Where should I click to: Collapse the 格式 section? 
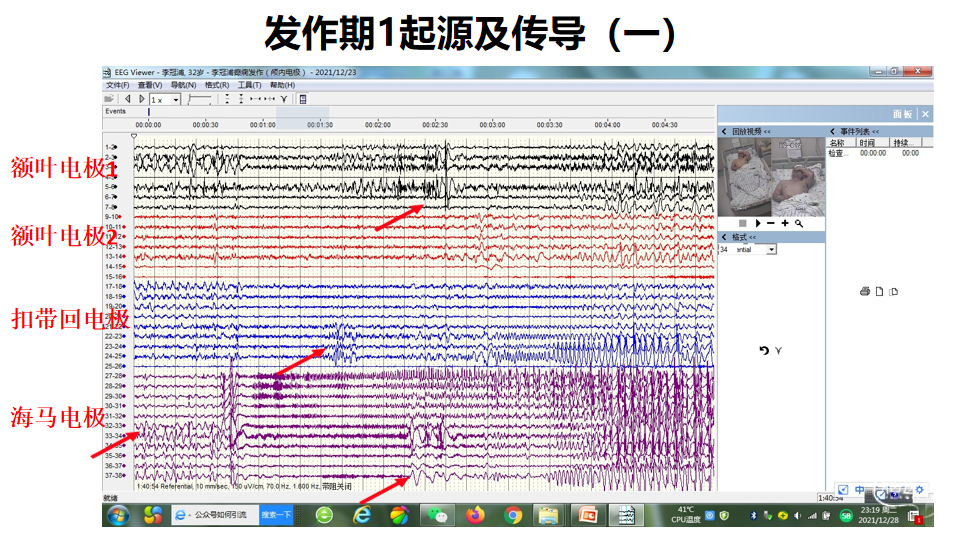coord(725,237)
